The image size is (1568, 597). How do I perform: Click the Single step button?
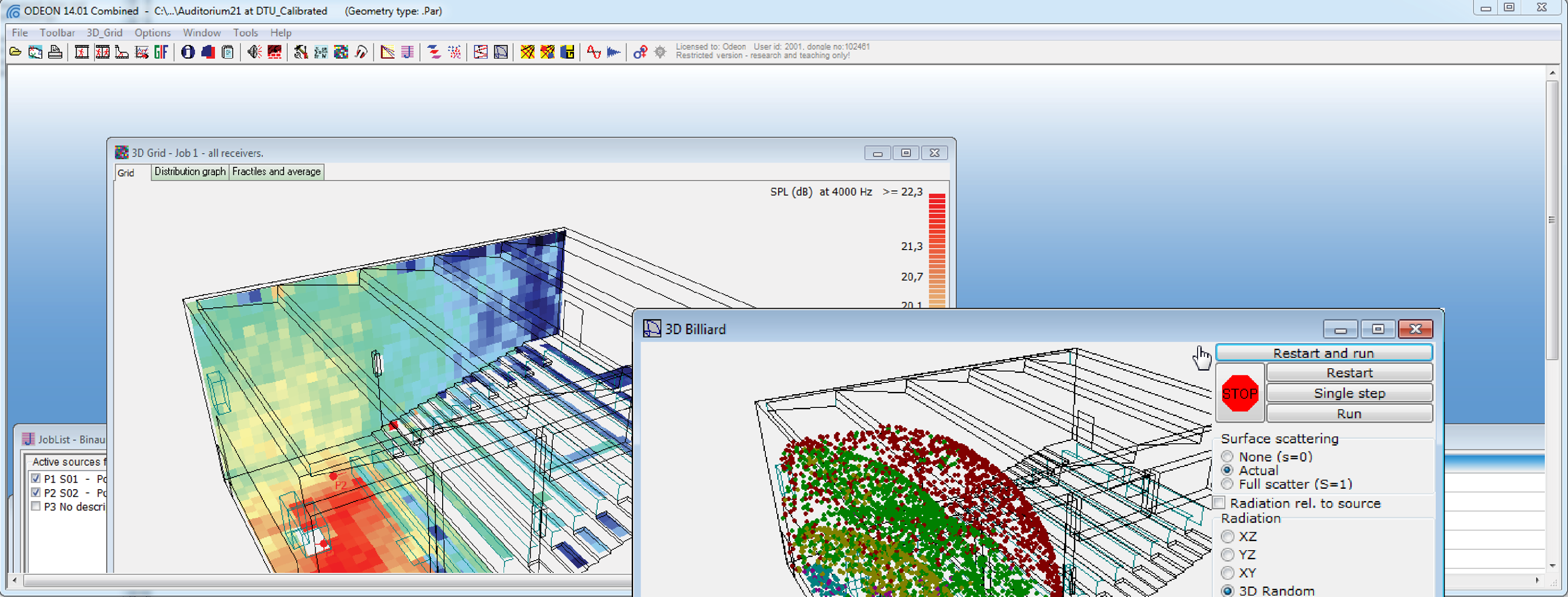[x=1349, y=393]
